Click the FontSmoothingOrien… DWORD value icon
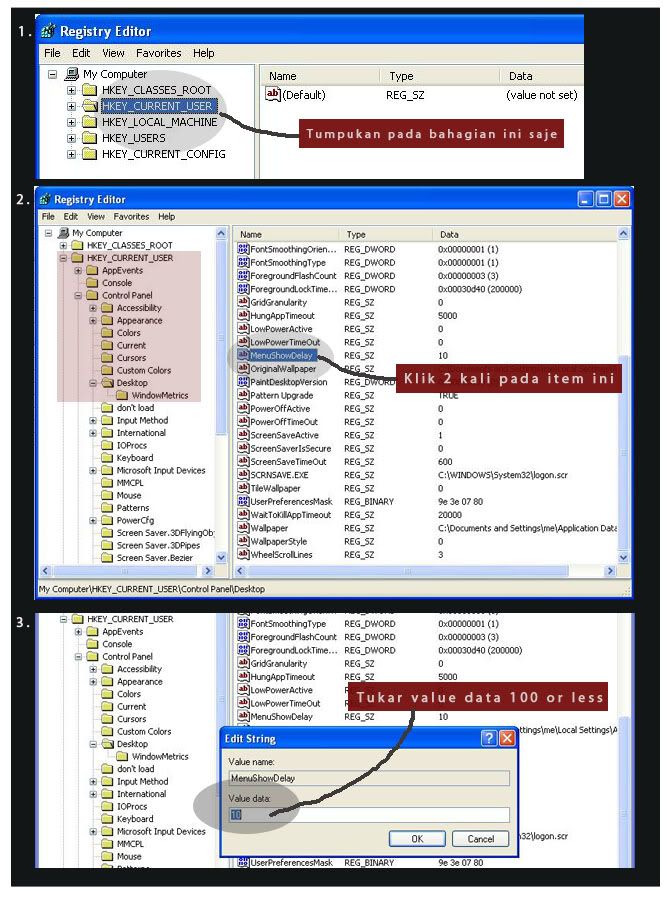This screenshot has width=670, height=900. (243, 249)
